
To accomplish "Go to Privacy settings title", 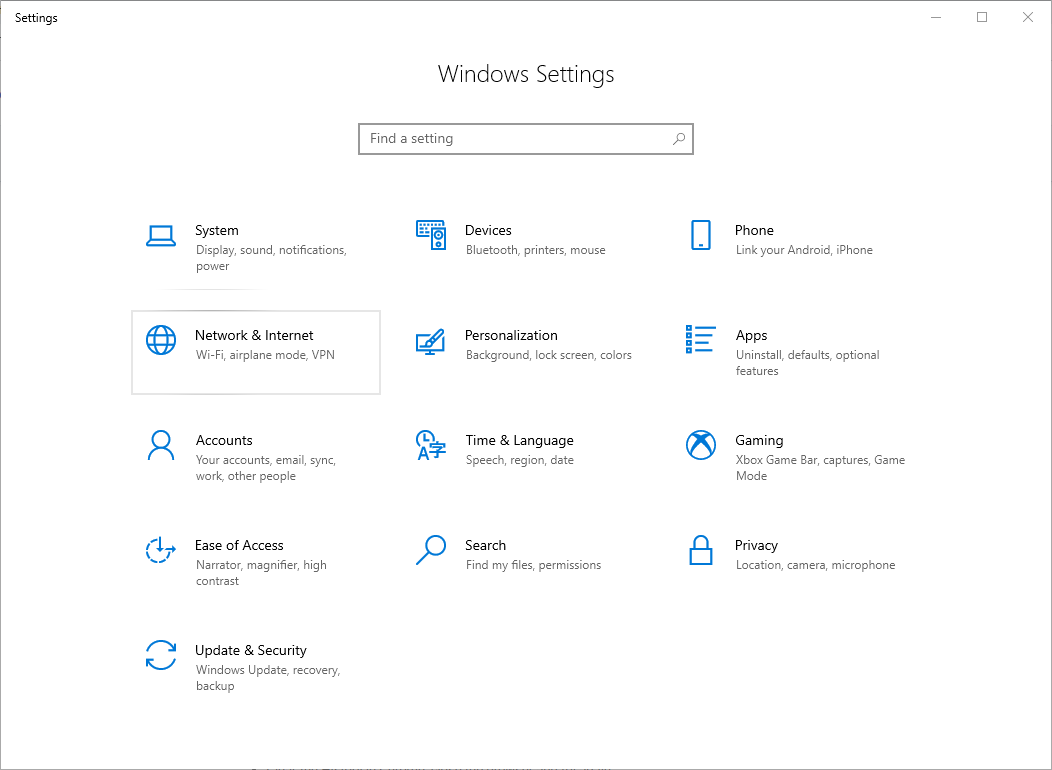I will pyautogui.click(x=756, y=545).
